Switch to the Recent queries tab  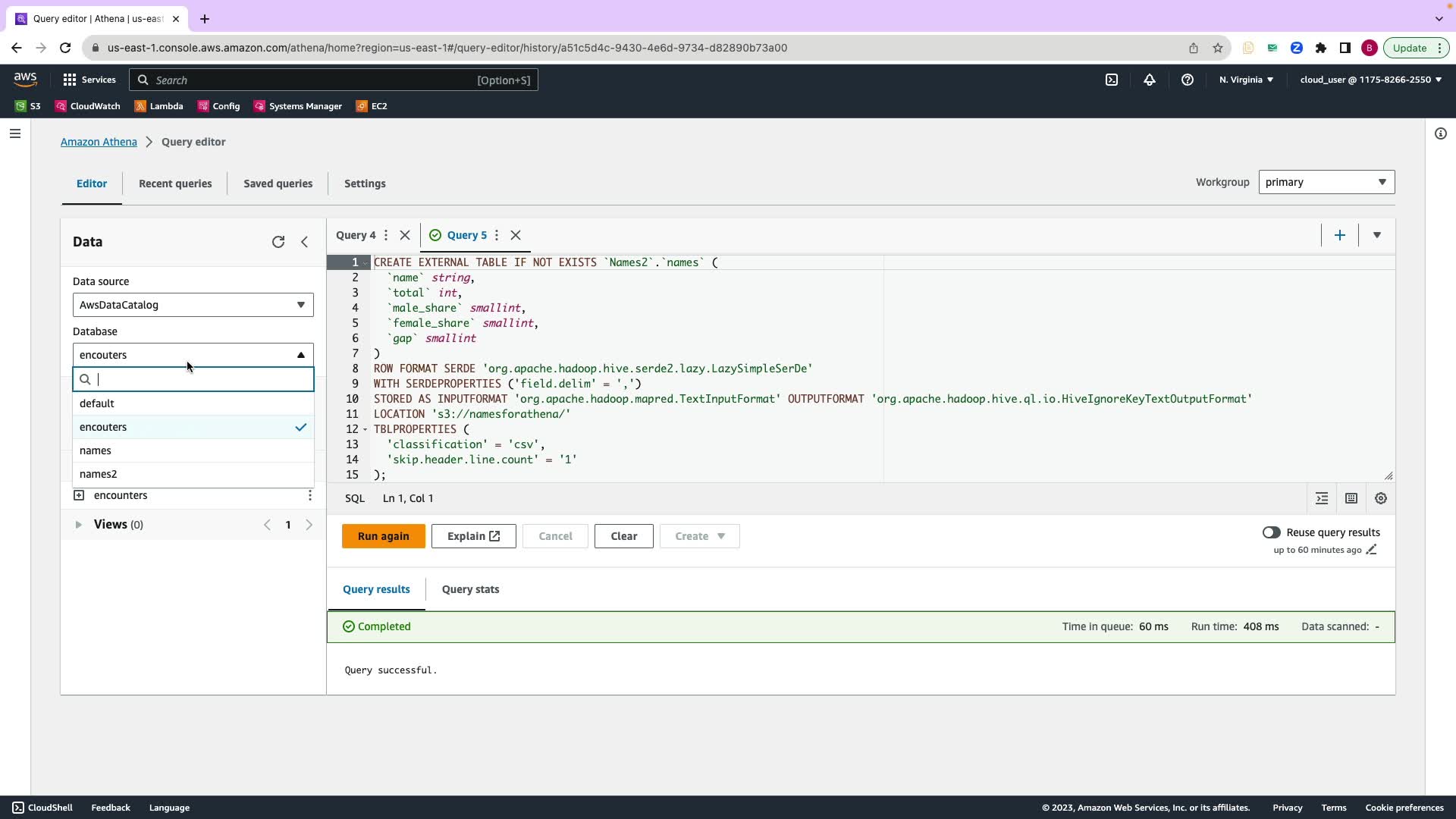(175, 184)
